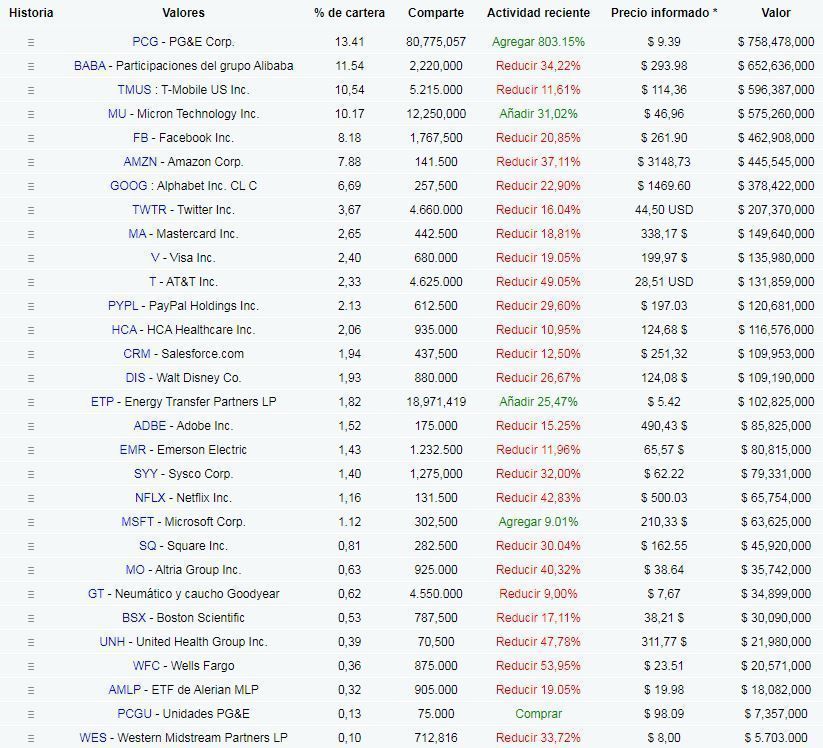823x748 pixels.
Task: Sort by the Valores column header
Action: point(184,13)
